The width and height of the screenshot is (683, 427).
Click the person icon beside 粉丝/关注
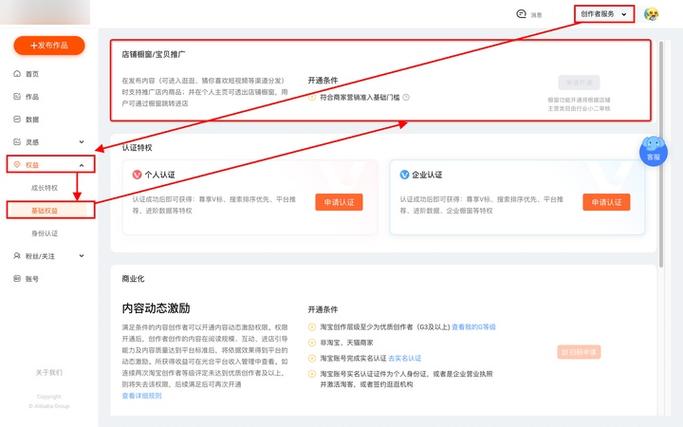tap(17, 255)
